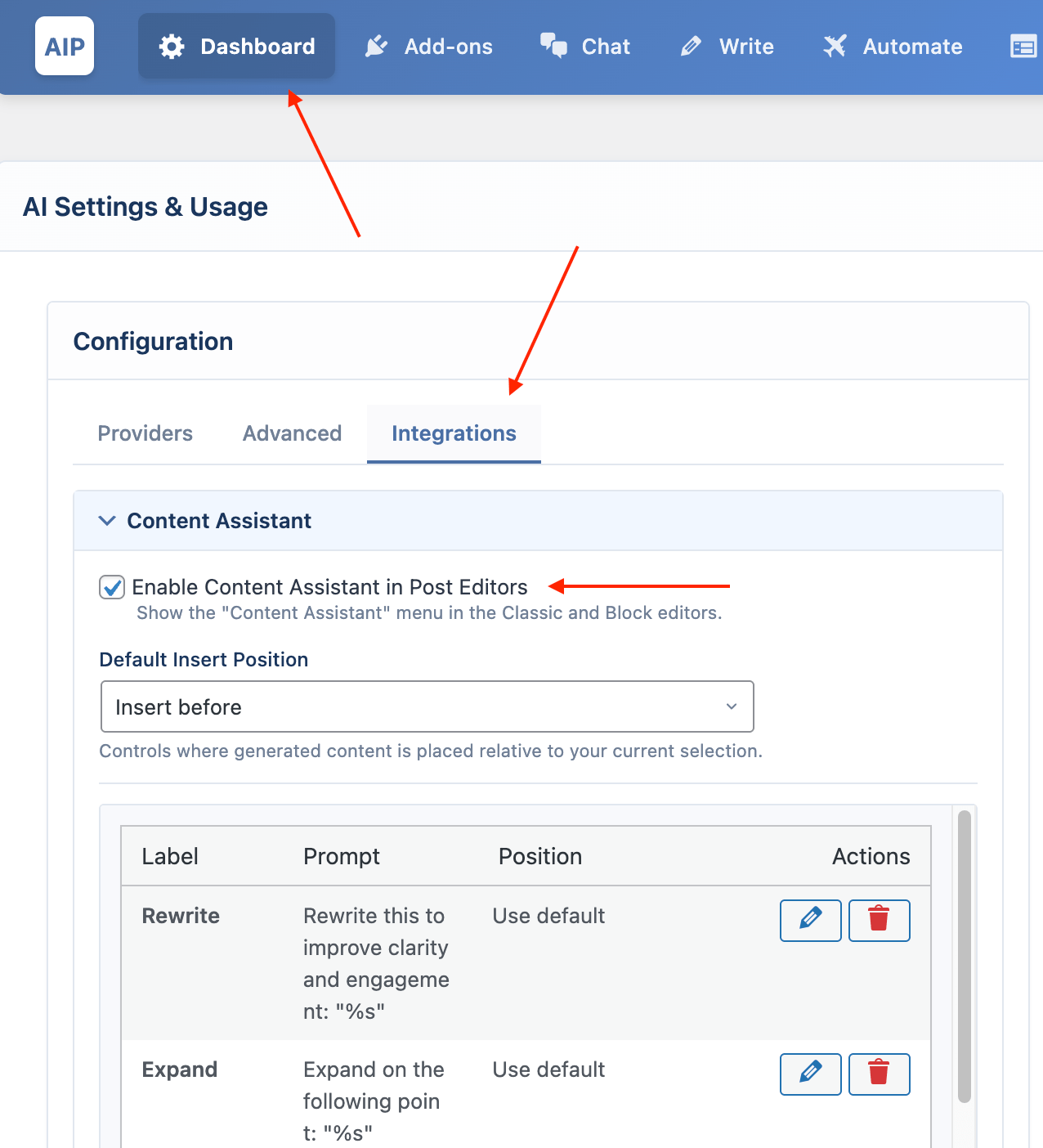
Task: Open Dashboard via the gear icon
Action: [172, 47]
